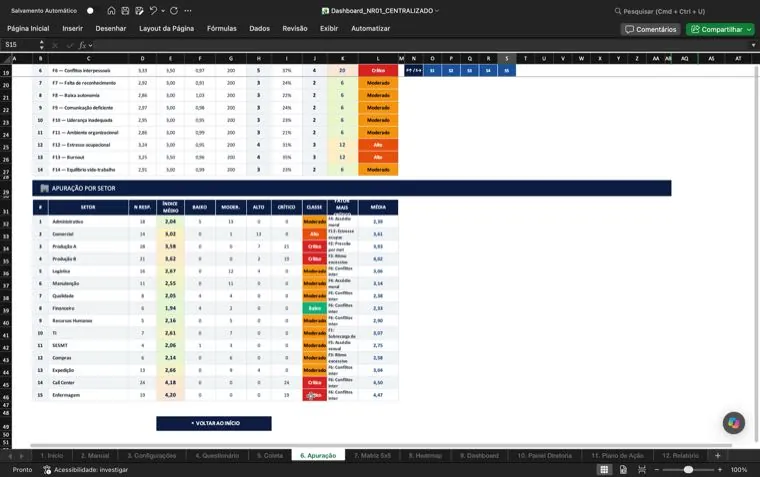Click the Comentários button
Image resolution: width=760 pixels, height=477 pixels.
click(650, 30)
